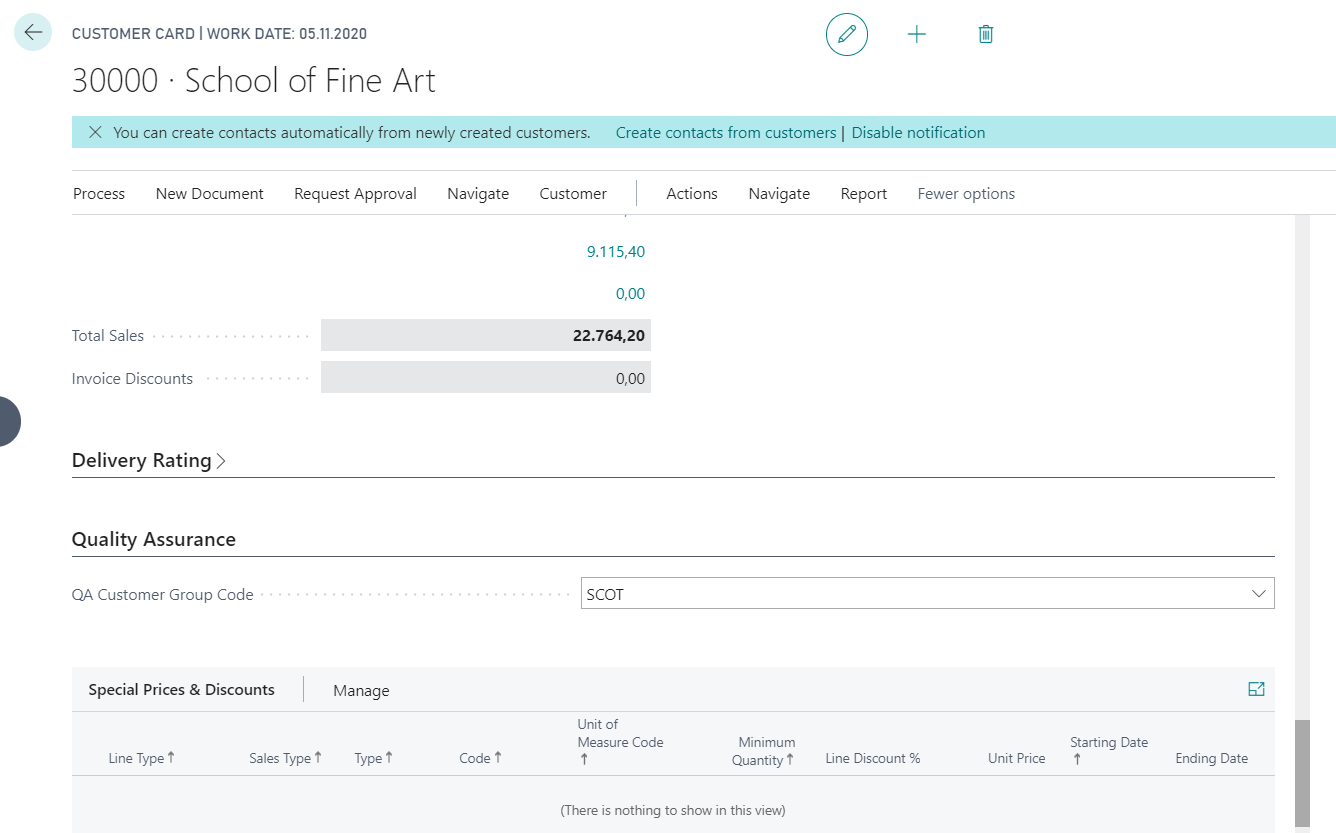Open the 9.115,40 amount link

[615, 252]
